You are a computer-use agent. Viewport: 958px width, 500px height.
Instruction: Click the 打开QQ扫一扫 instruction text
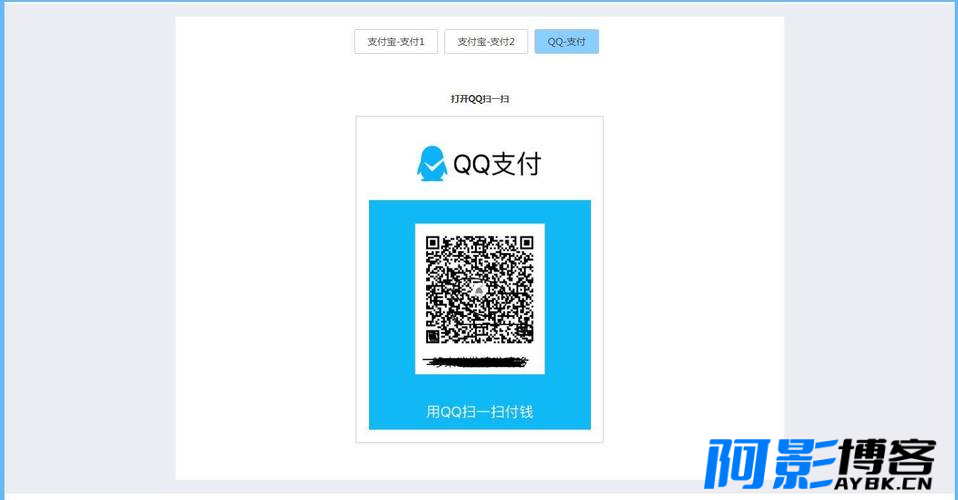point(480,98)
